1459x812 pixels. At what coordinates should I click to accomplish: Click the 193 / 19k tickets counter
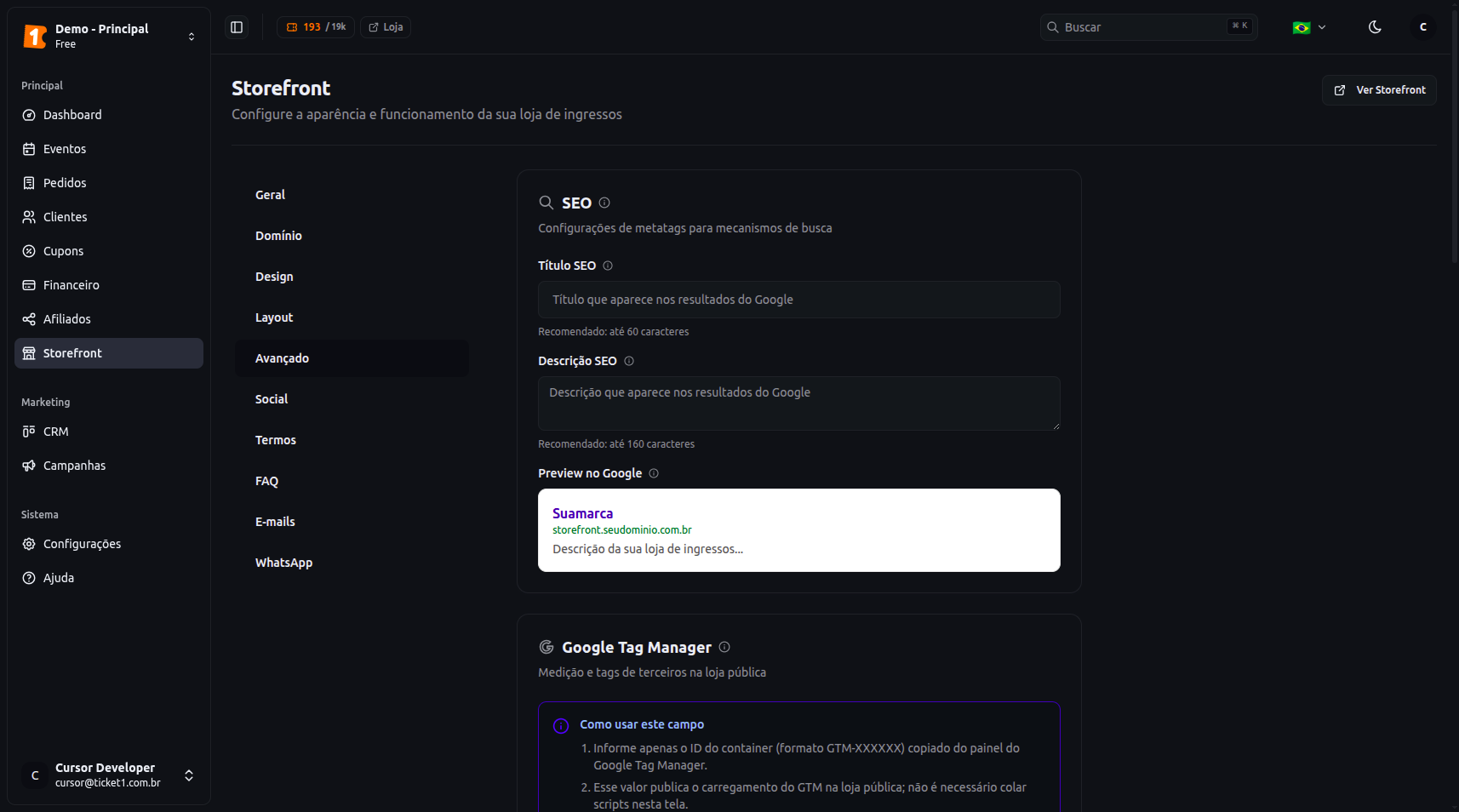pos(316,27)
